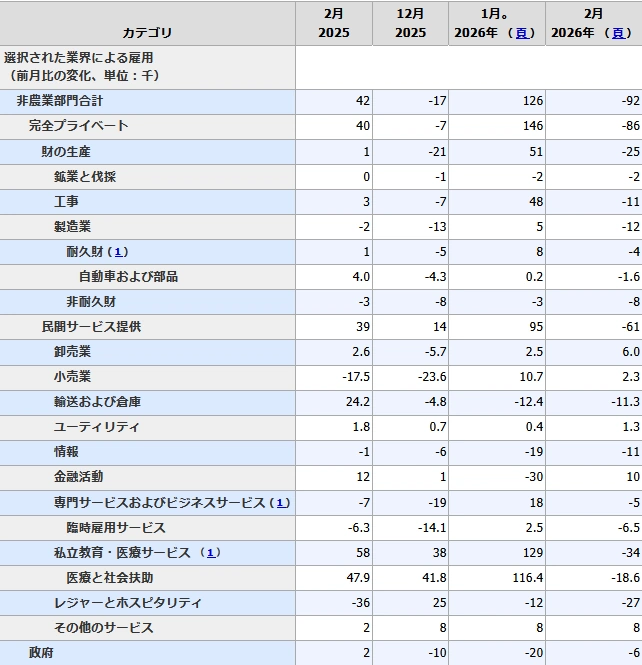Click the 輸送および倉庫 row label
The height and width of the screenshot is (665, 642).
(x=97, y=402)
